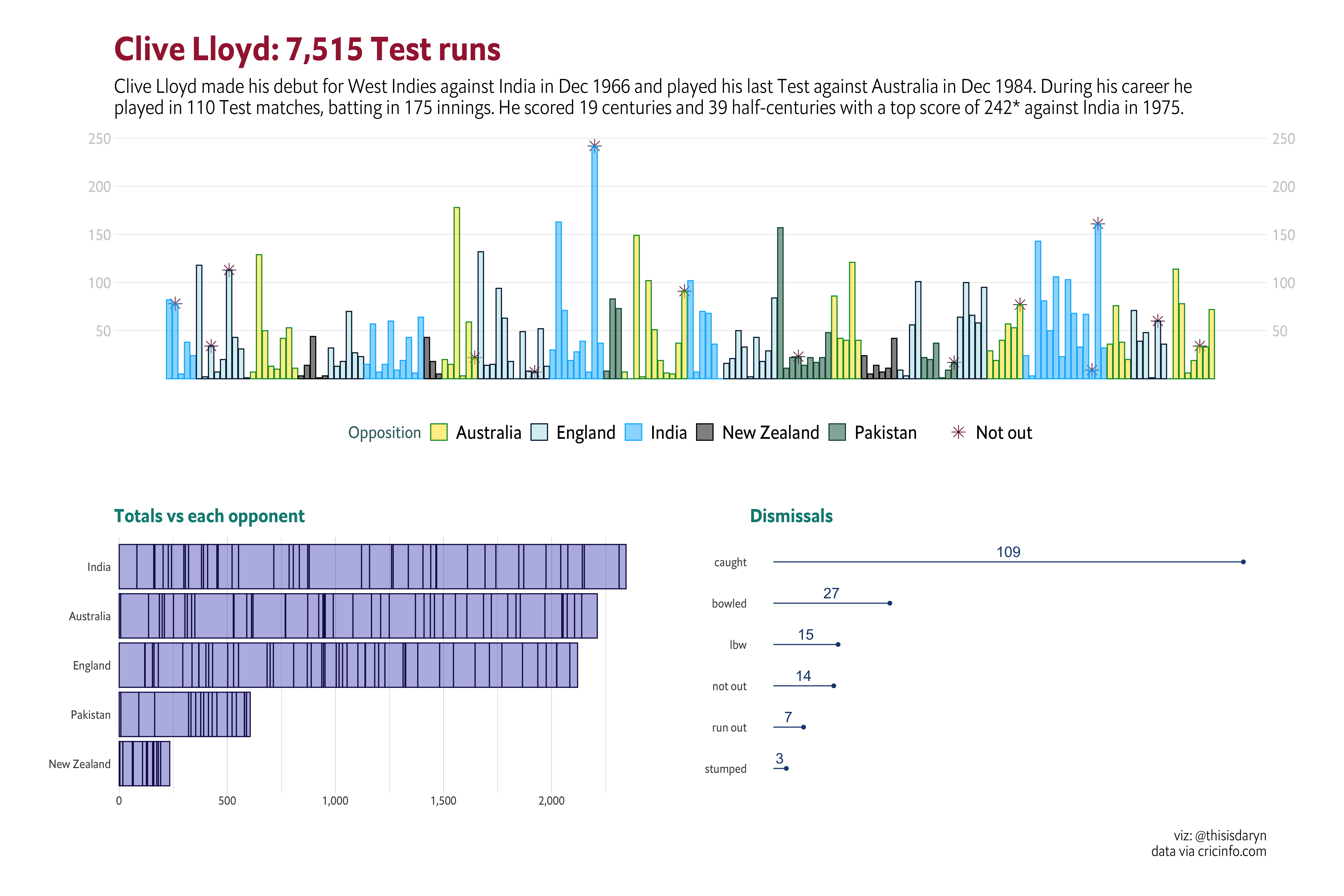Click the India blue legend swatch

point(633,433)
